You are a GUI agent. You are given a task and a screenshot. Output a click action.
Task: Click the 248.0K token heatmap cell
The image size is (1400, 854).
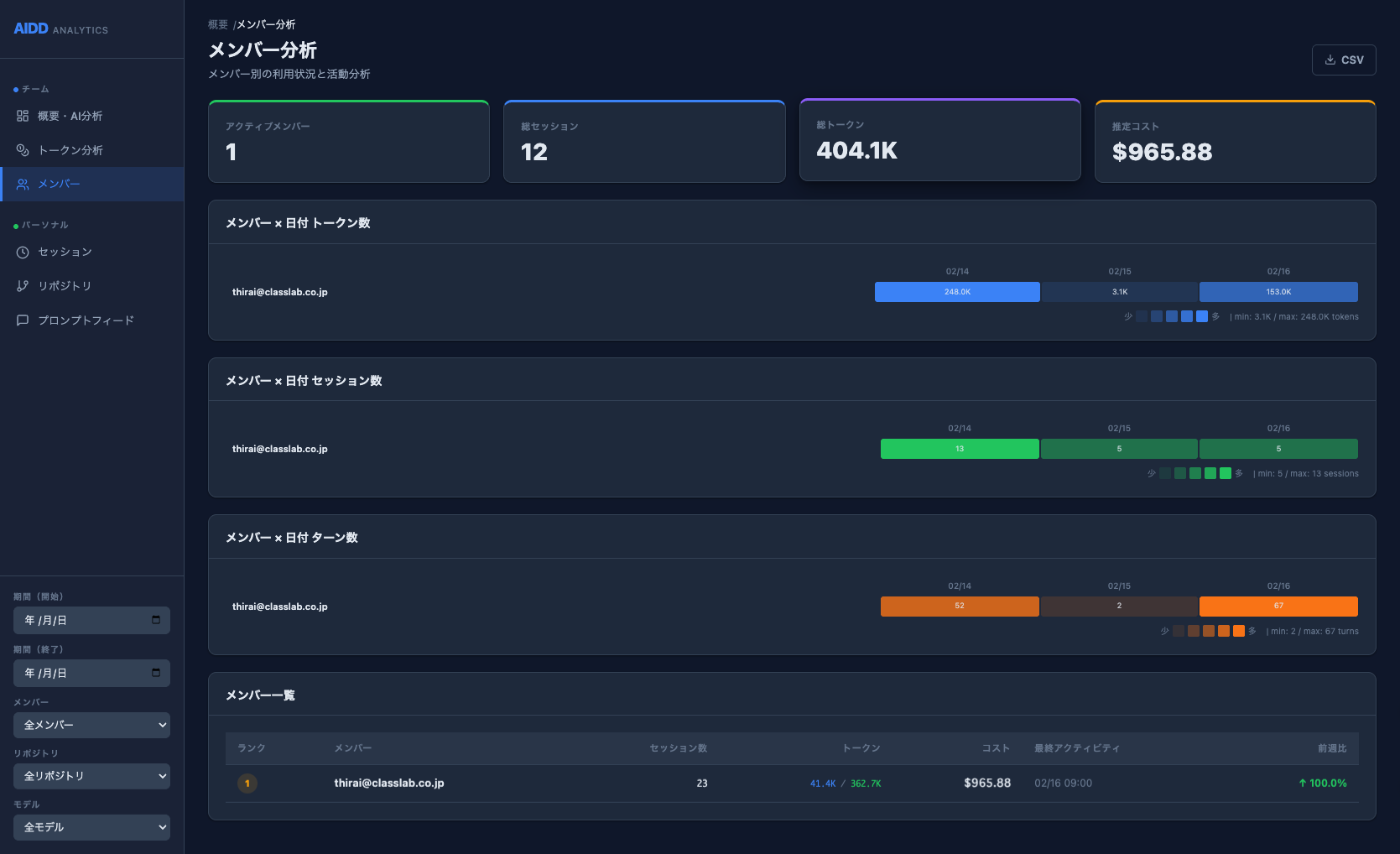click(956, 292)
